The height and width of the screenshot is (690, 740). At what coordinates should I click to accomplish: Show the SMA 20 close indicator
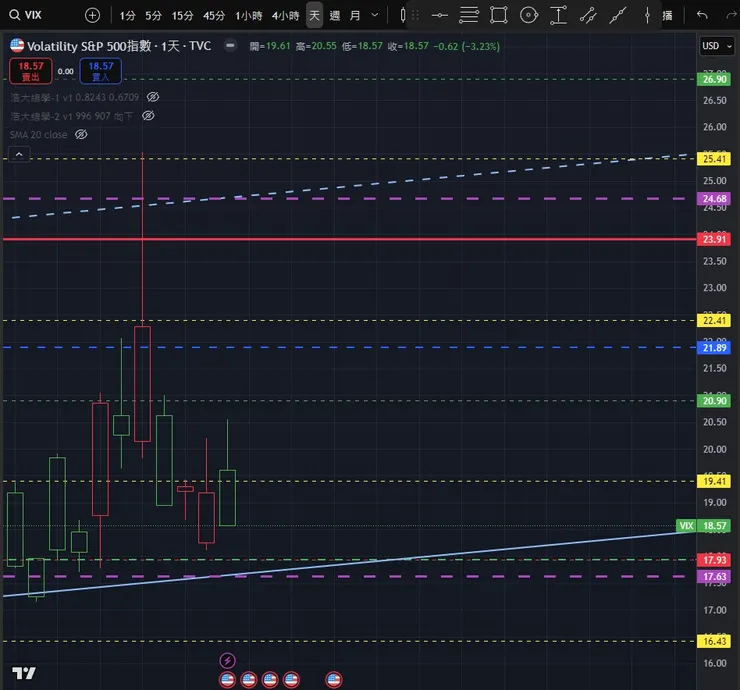tap(81, 135)
